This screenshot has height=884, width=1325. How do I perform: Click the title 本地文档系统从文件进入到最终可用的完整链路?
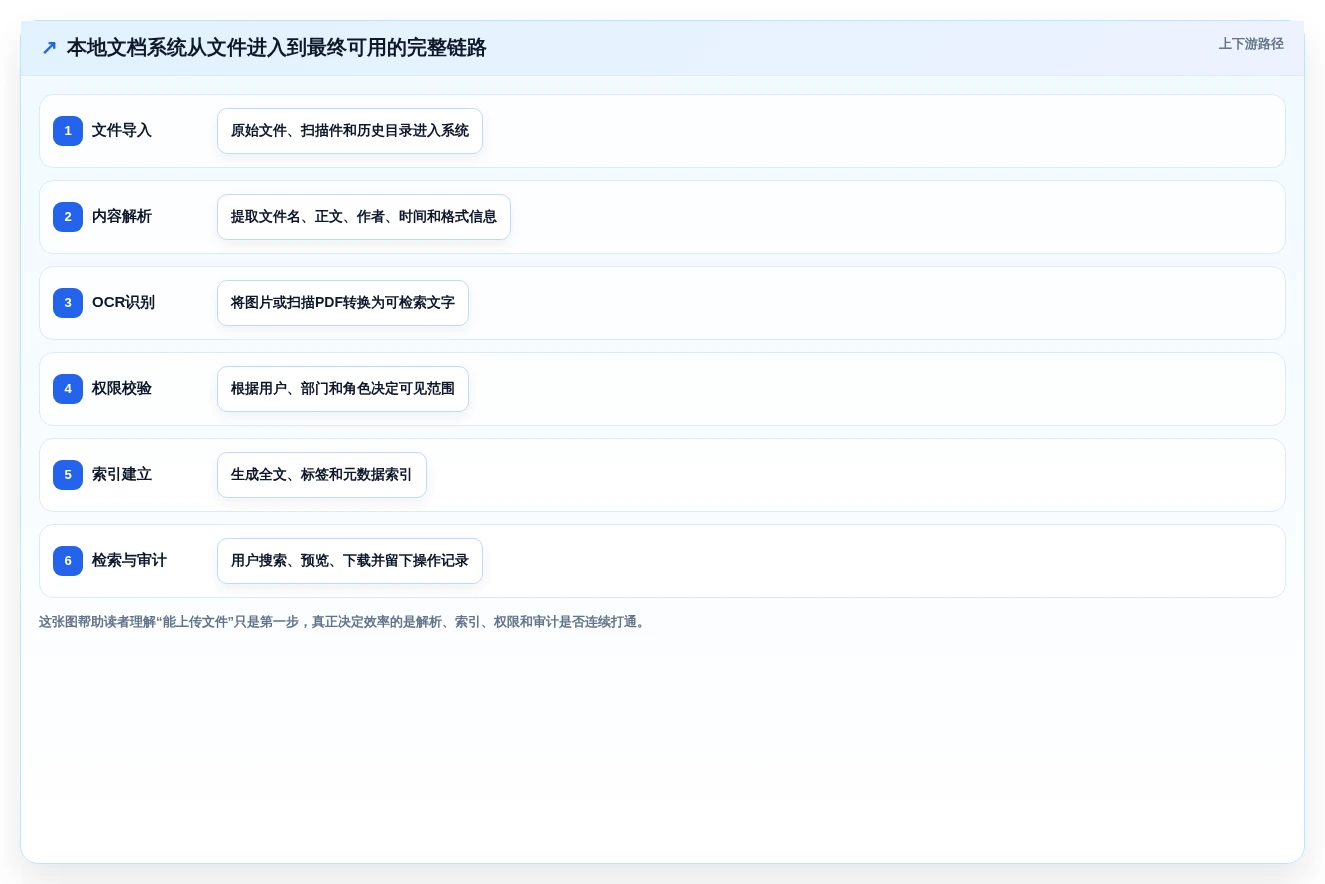coord(276,48)
